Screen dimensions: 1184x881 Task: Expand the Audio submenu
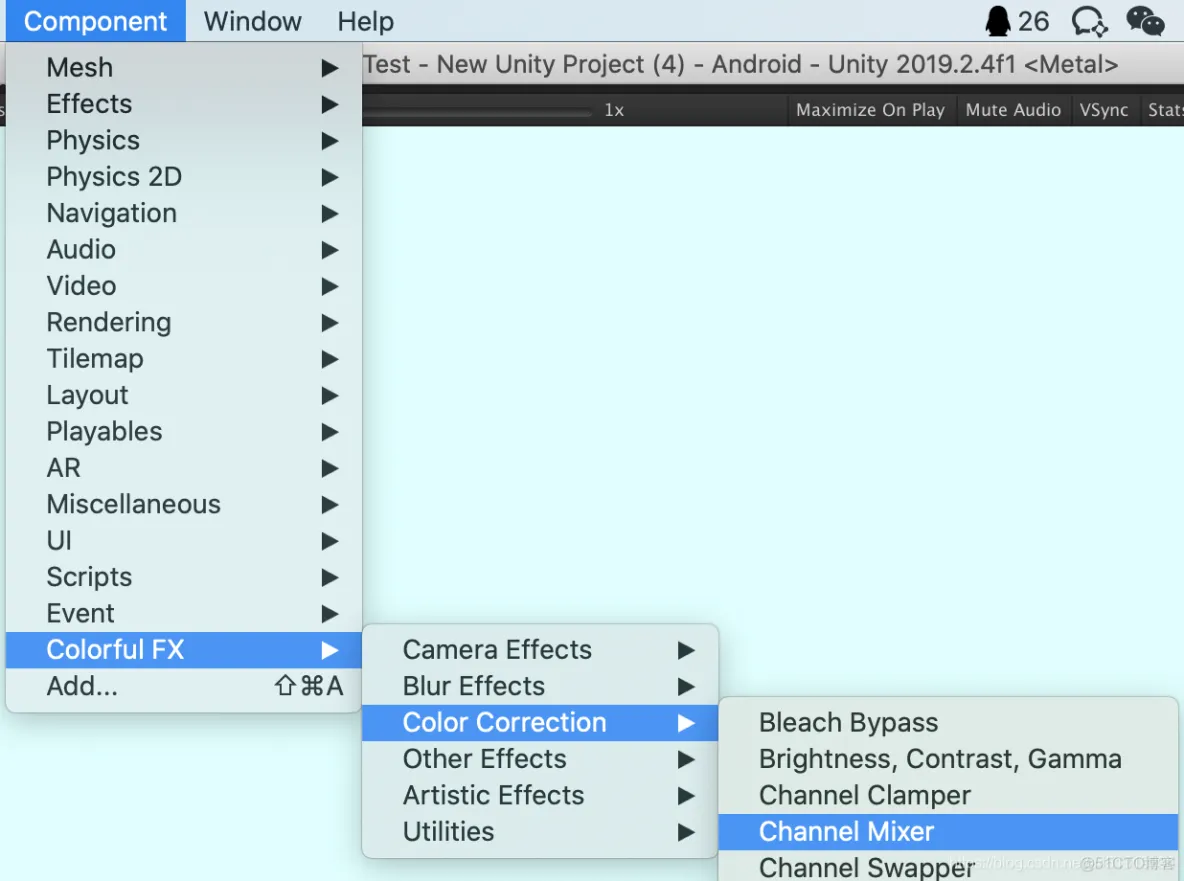tap(183, 249)
